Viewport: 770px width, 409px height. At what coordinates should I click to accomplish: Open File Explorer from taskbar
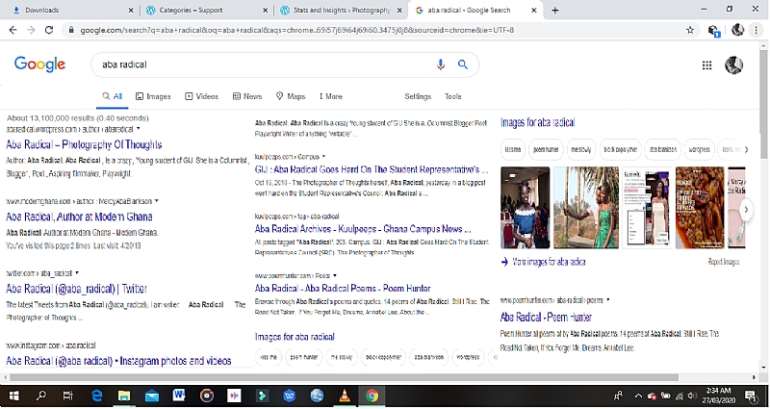click(124, 396)
